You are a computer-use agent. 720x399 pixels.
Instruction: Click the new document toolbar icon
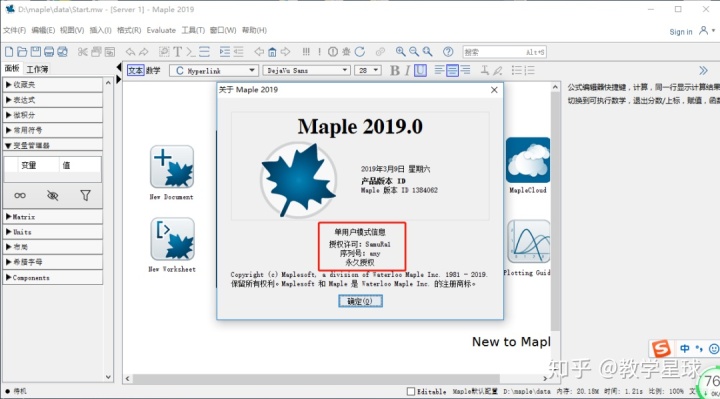click(9, 51)
